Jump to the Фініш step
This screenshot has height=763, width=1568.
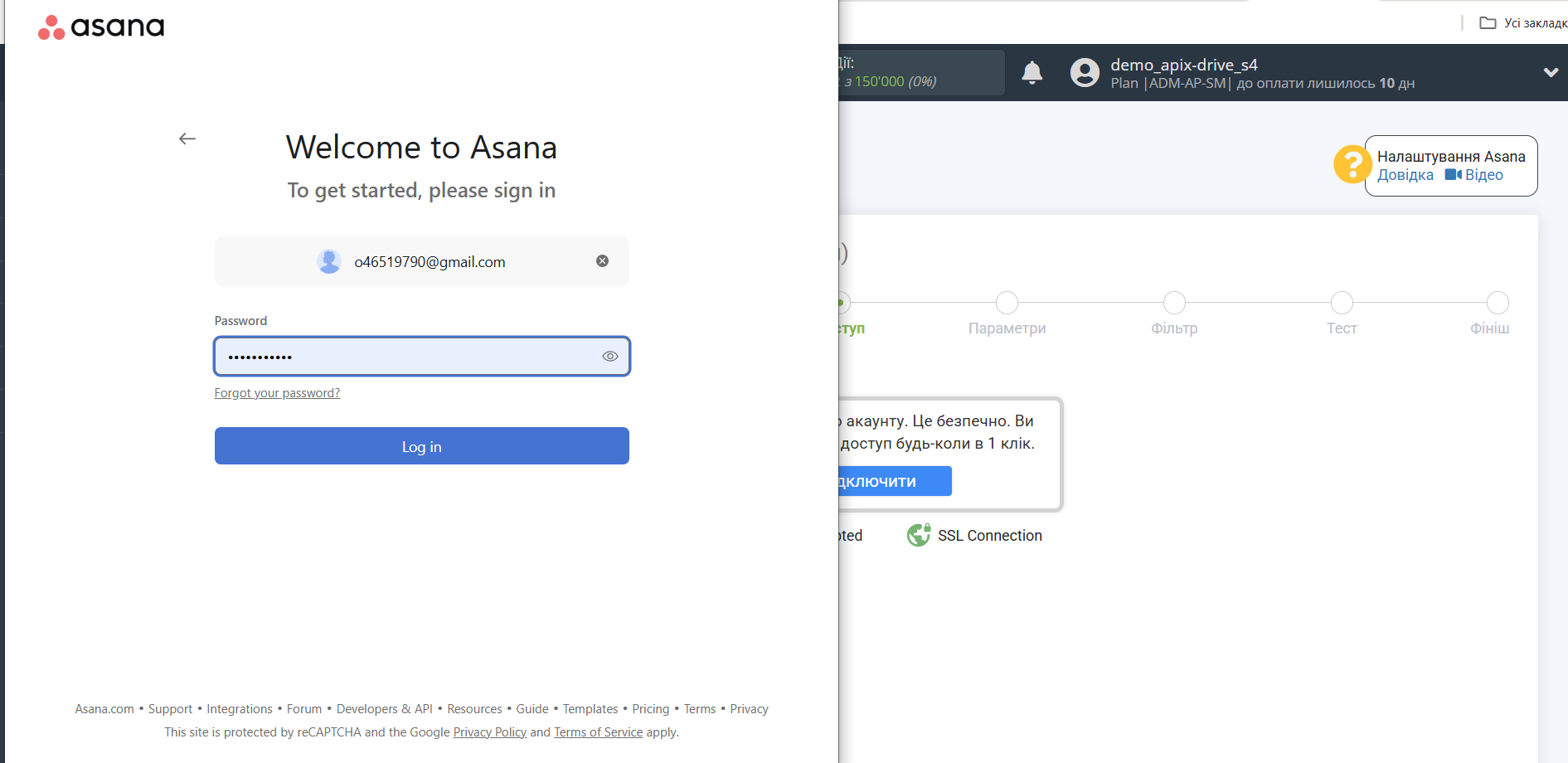(x=1497, y=303)
